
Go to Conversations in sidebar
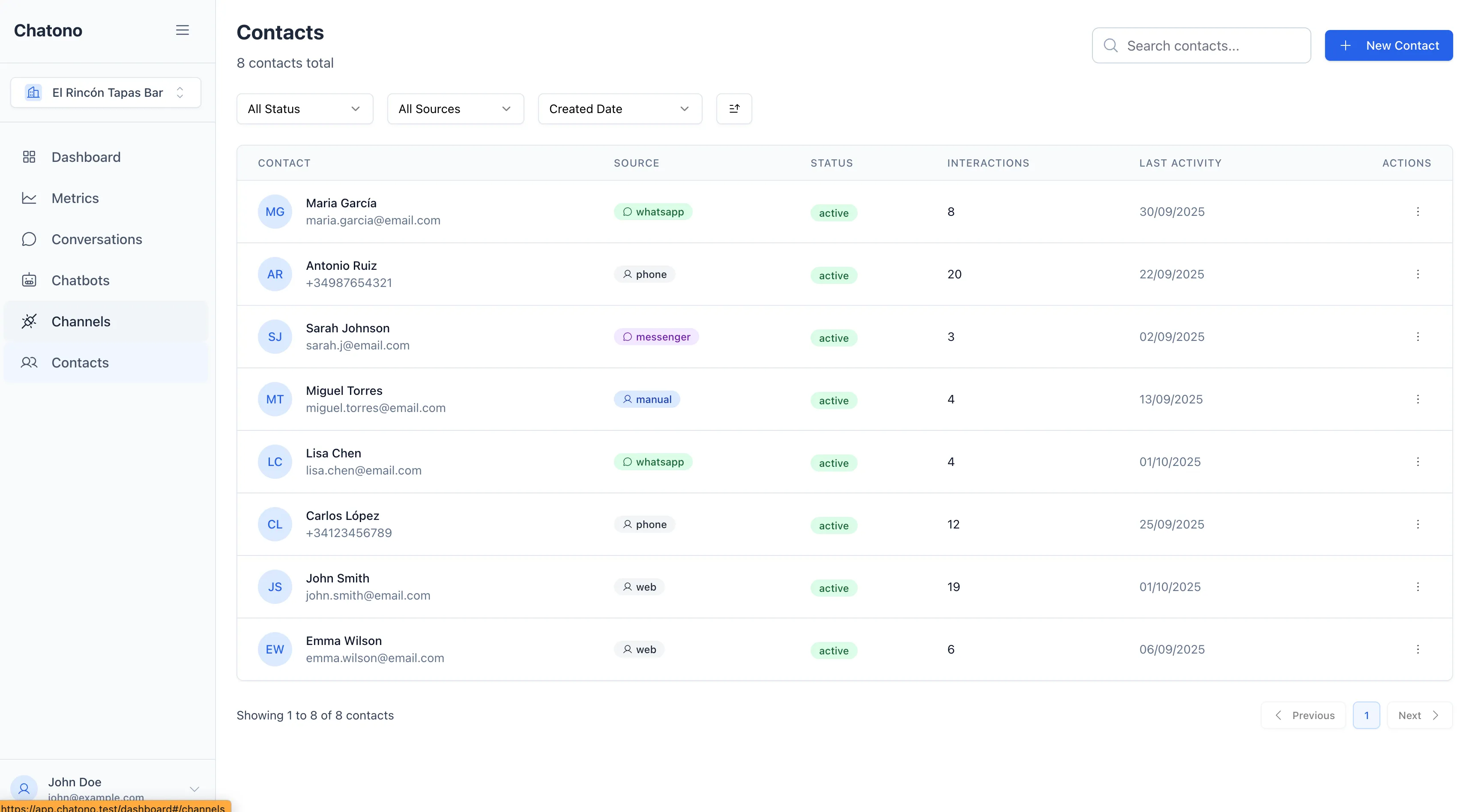coord(97,239)
